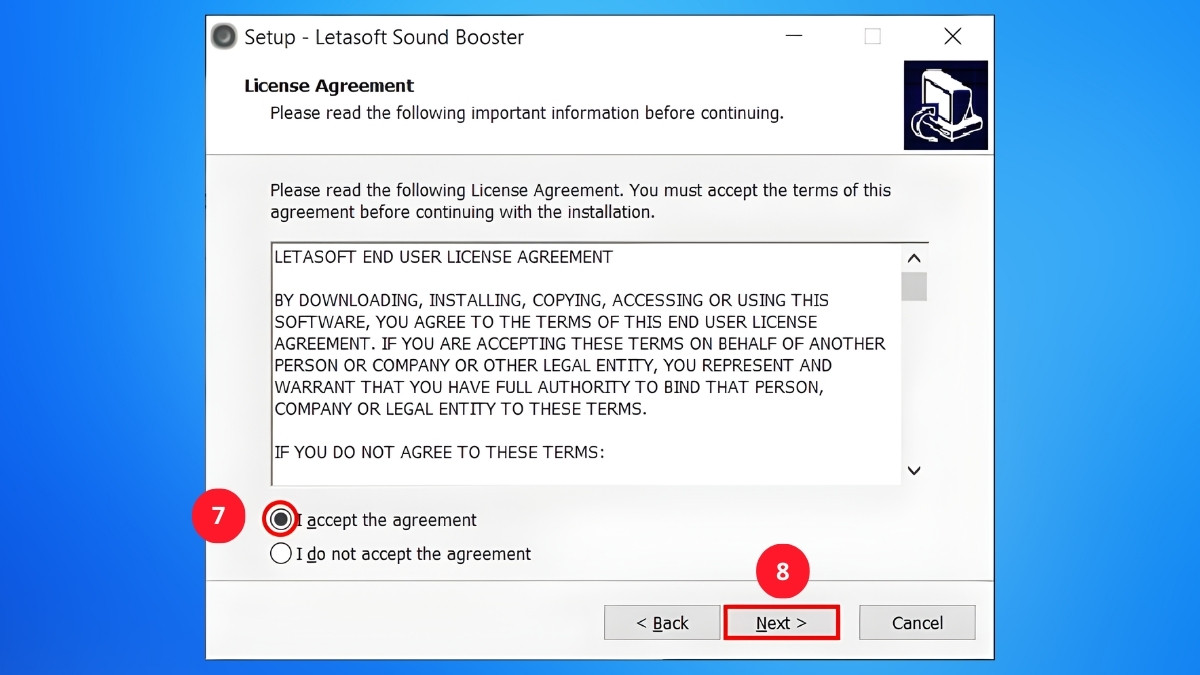The width and height of the screenshot is (1200, 675).
Task: Cancel the Letasoft Sound Booster installation
Action: [916, 622]
